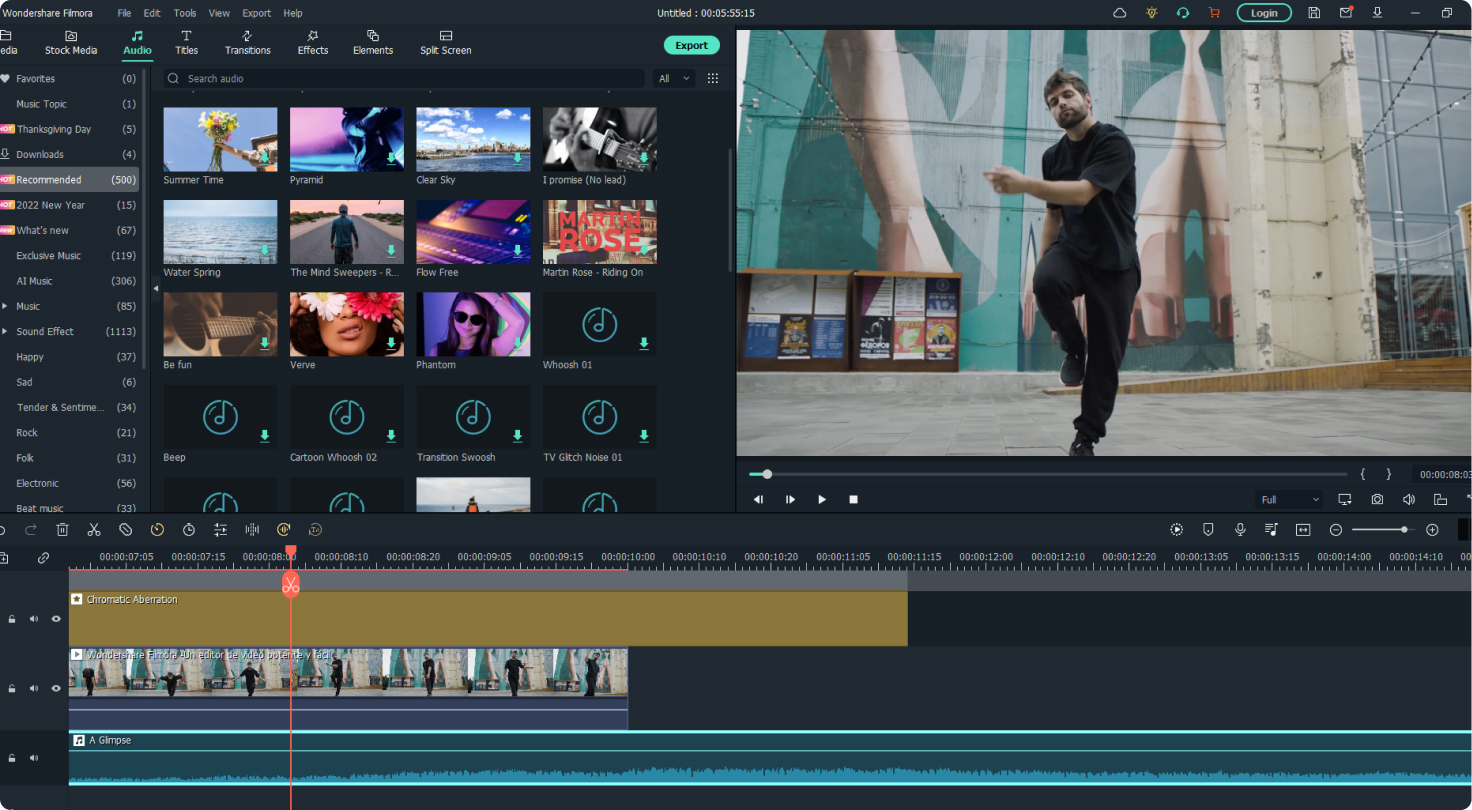The width and height of the screenshot is (1472, 810).
Task: Open the Full preview quality dropdown
Action: 1289,499
